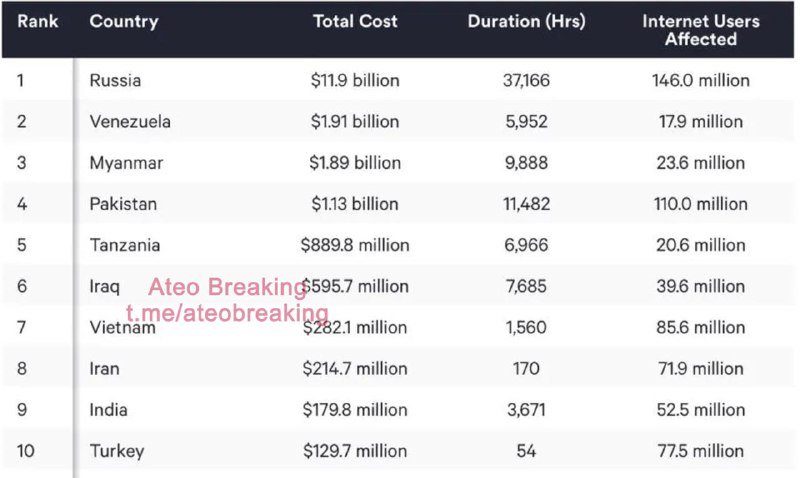This screenshot has width=800, height=478.
Task: Click the Rank column header
Action: [38, 21]
